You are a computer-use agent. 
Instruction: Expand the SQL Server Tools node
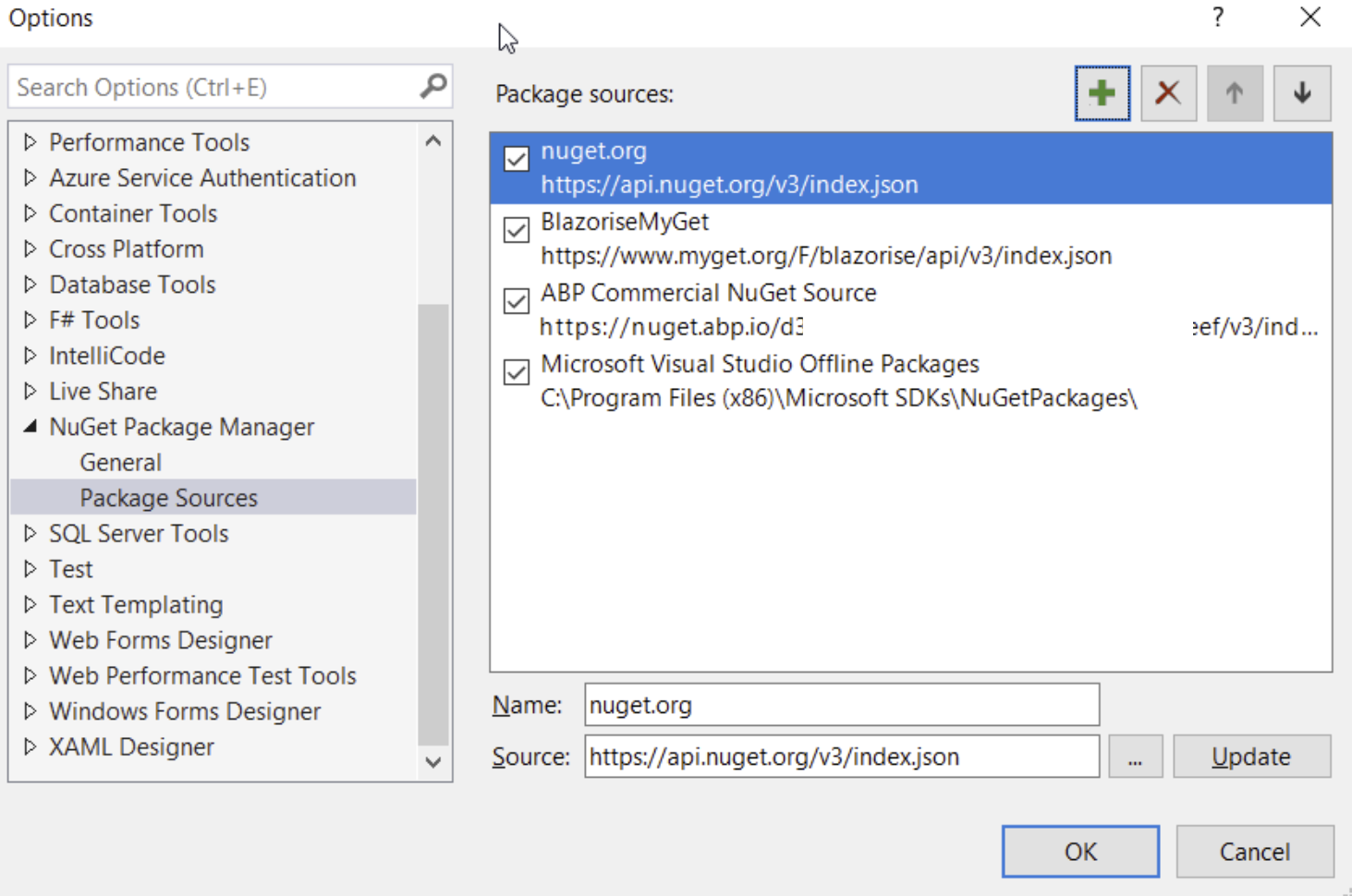[x=30, y=533]
